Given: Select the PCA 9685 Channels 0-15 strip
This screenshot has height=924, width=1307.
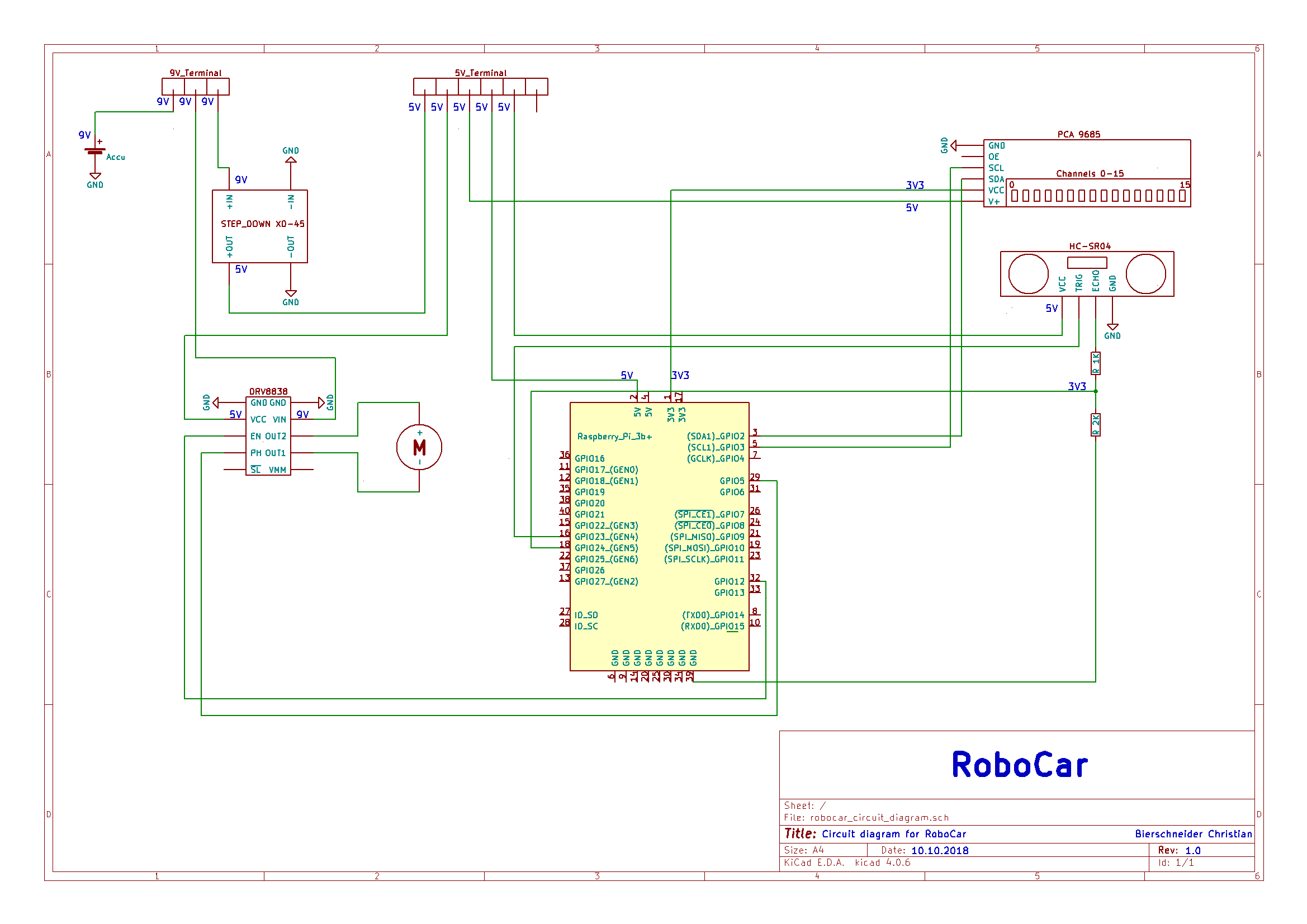Looking at the screenshot, I should coord(1098,196).
